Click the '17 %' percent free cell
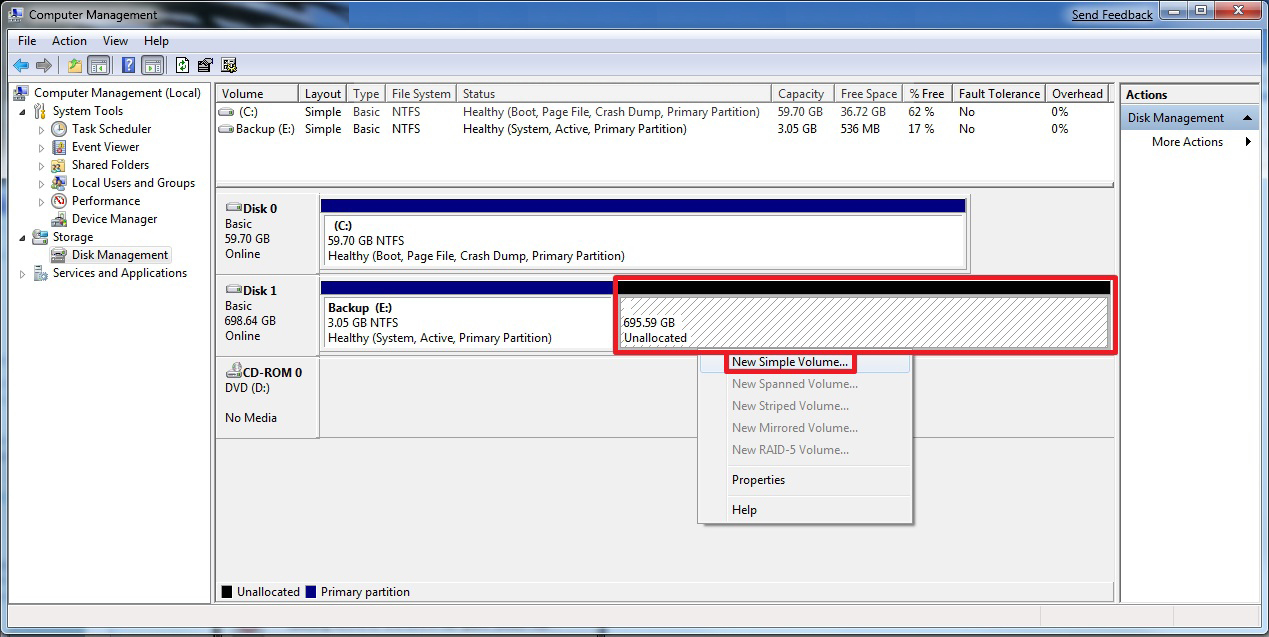Viewport: 1269px width, 637px height. [x=921, y=129]
